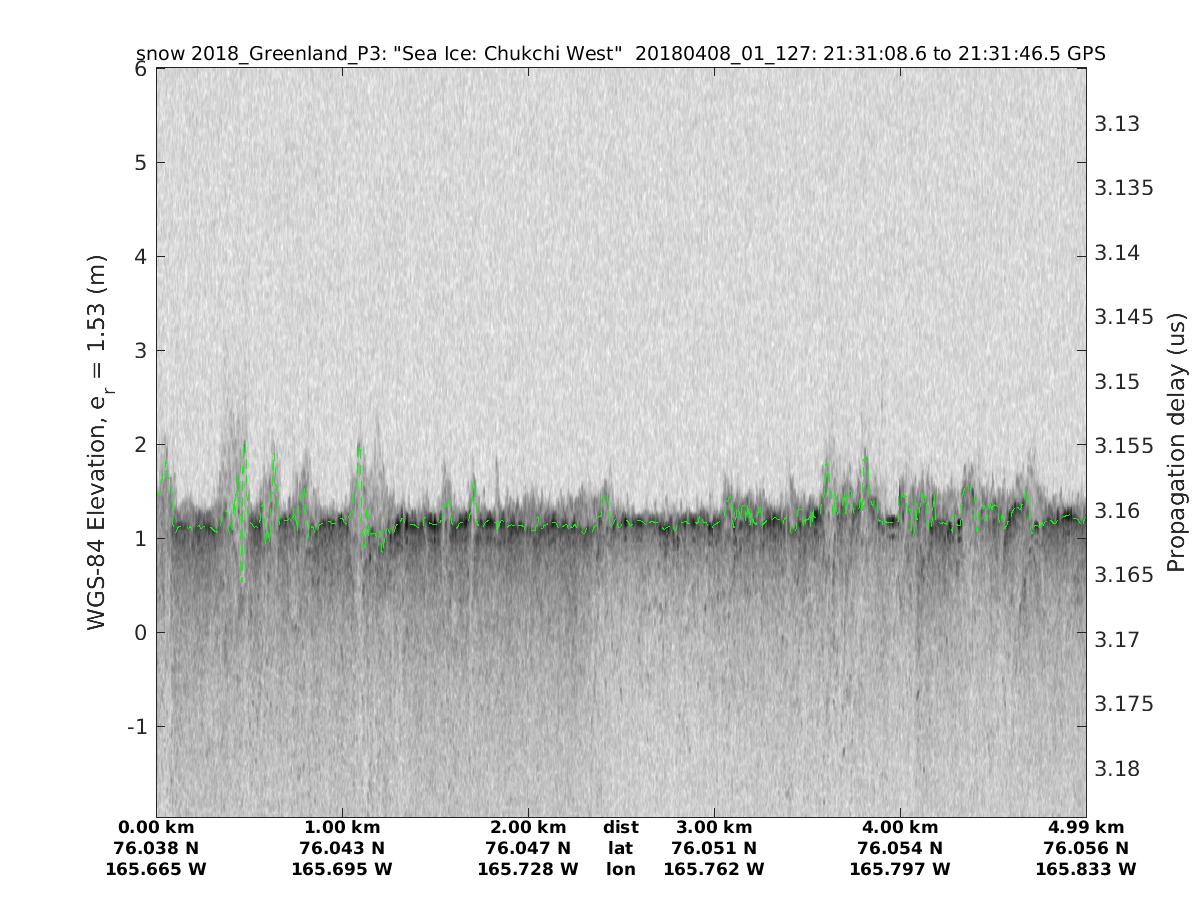Select the "165.833 W" longitude label
The height and width of the screenshot is (900, 1200).
1086,869
